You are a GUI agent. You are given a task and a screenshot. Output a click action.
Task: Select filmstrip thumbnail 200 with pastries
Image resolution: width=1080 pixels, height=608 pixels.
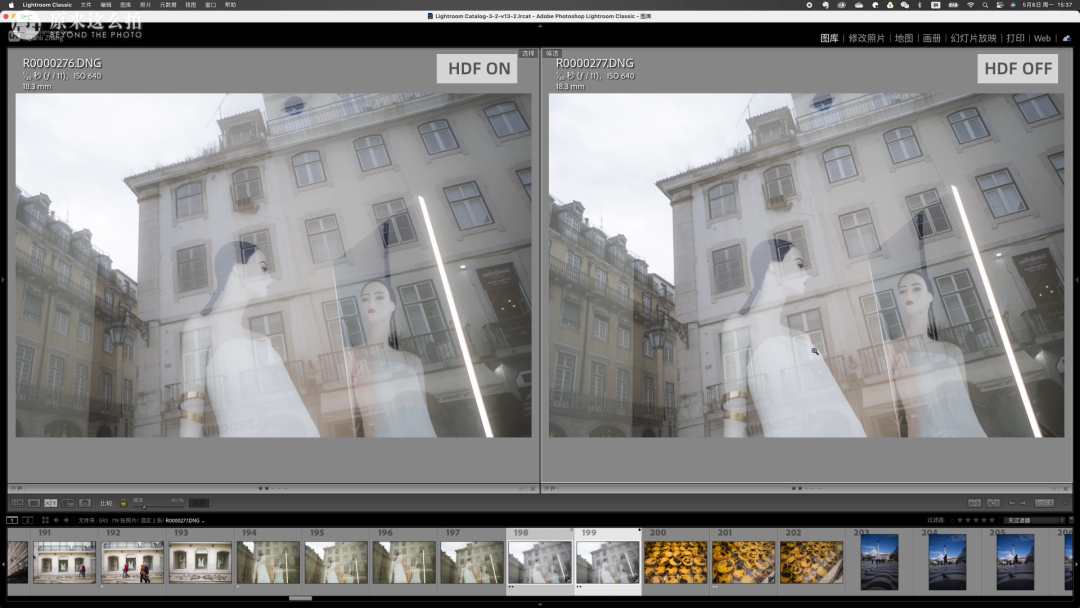[x=673, y=563]
